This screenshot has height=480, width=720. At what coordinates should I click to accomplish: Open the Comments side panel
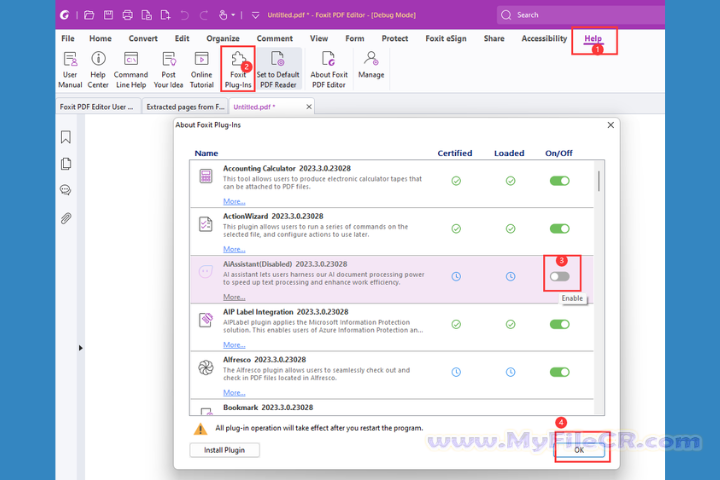[x=66, y=190]
